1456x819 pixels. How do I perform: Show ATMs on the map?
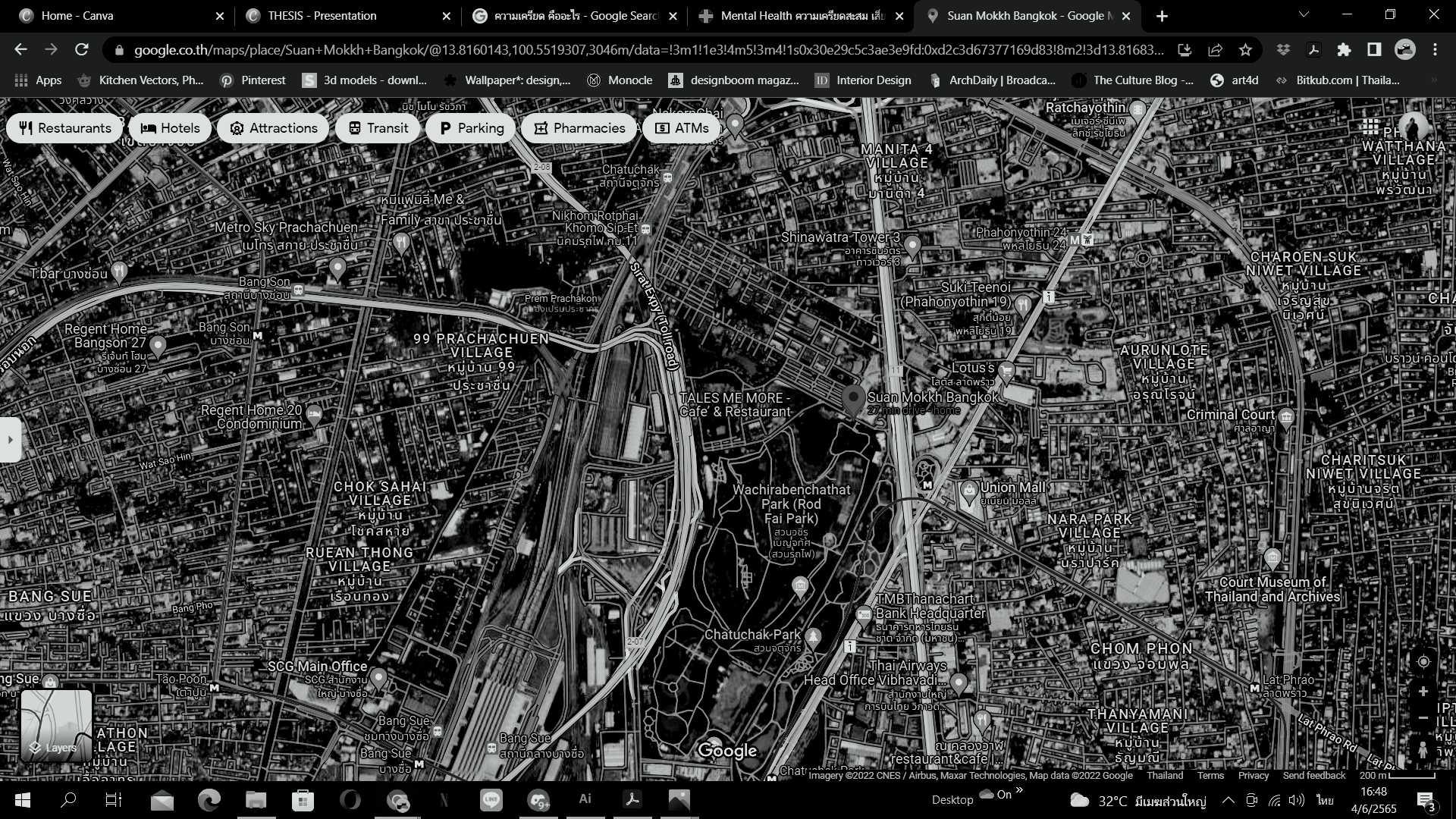pyautogui.click(x=681, y=128)
